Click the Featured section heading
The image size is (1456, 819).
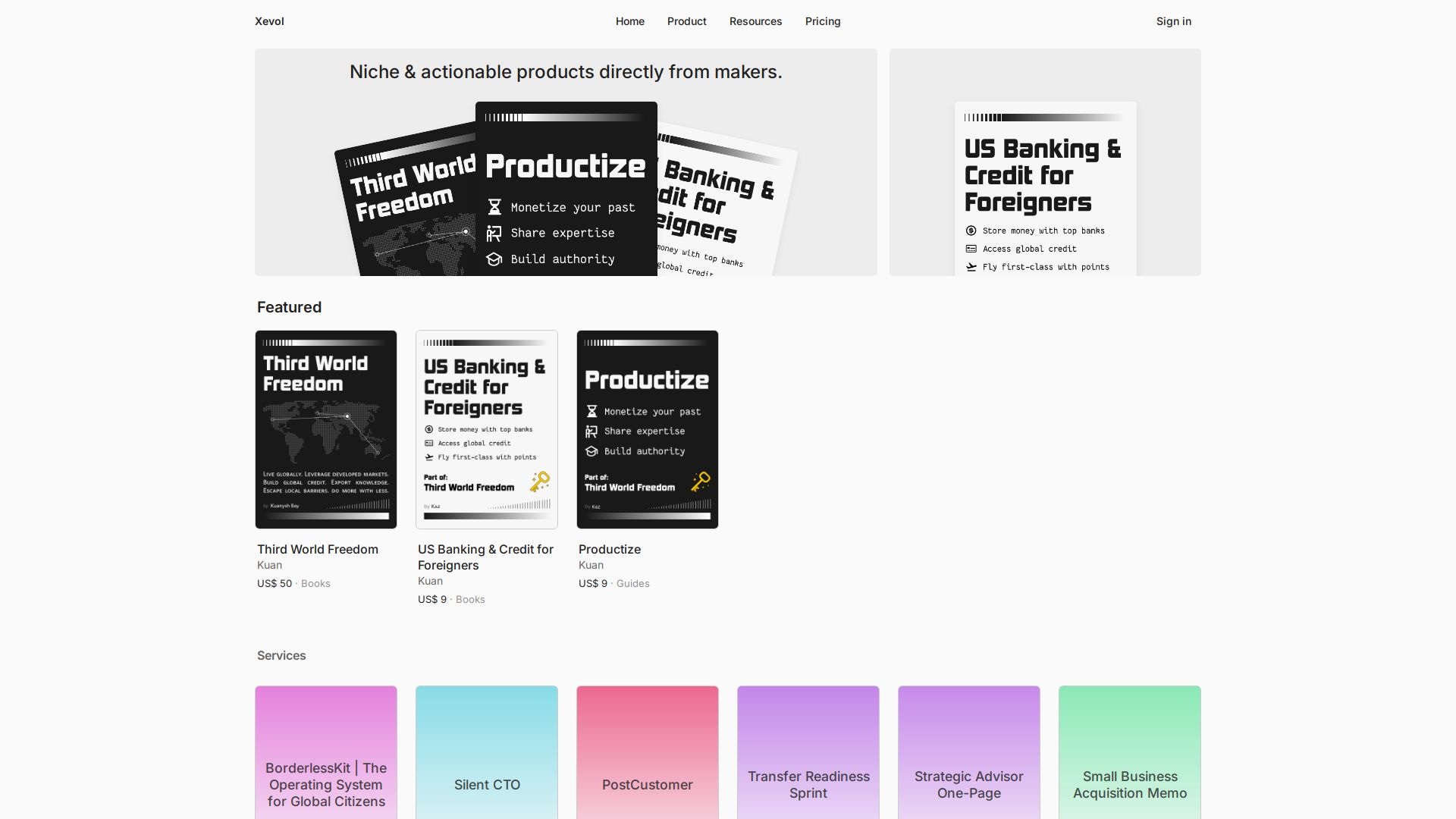point(289,307)
